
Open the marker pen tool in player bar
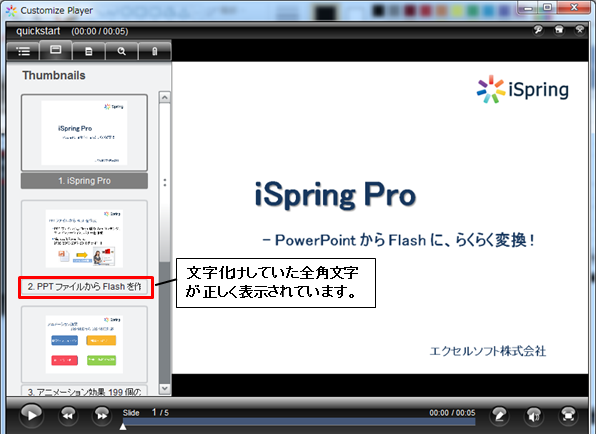(499, 415)
